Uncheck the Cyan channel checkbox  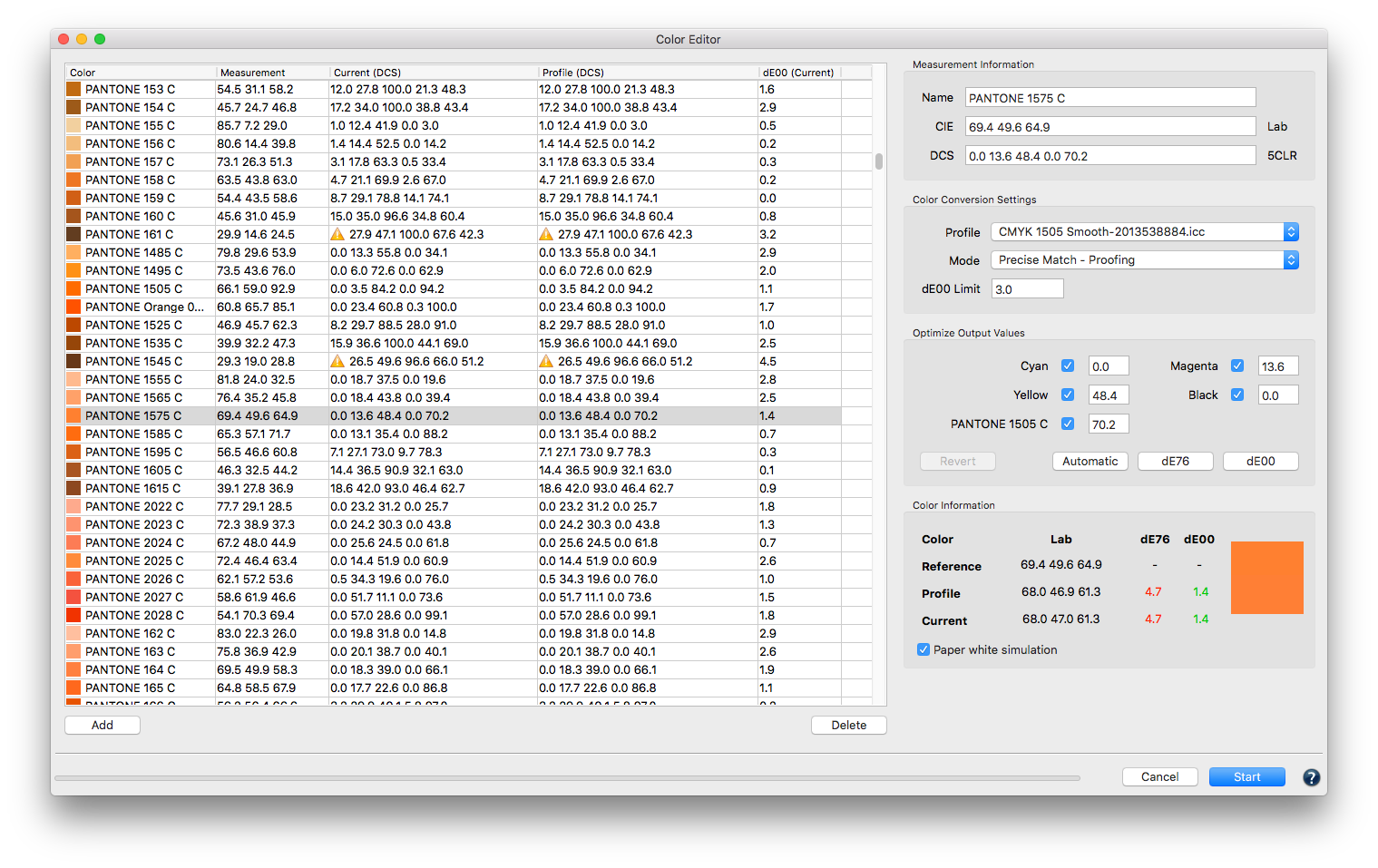(1068, 366)
